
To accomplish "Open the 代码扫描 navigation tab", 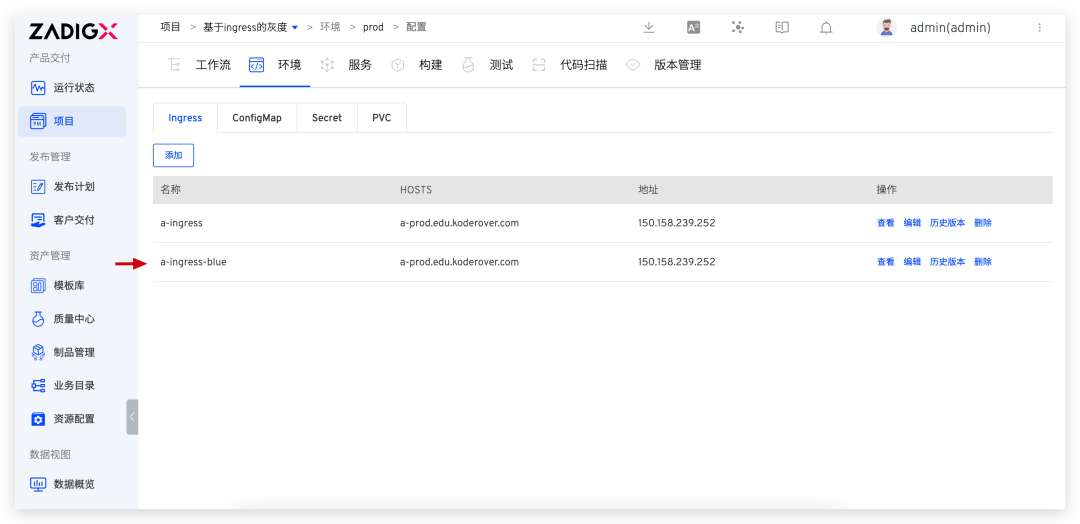I will pos(584,65).
